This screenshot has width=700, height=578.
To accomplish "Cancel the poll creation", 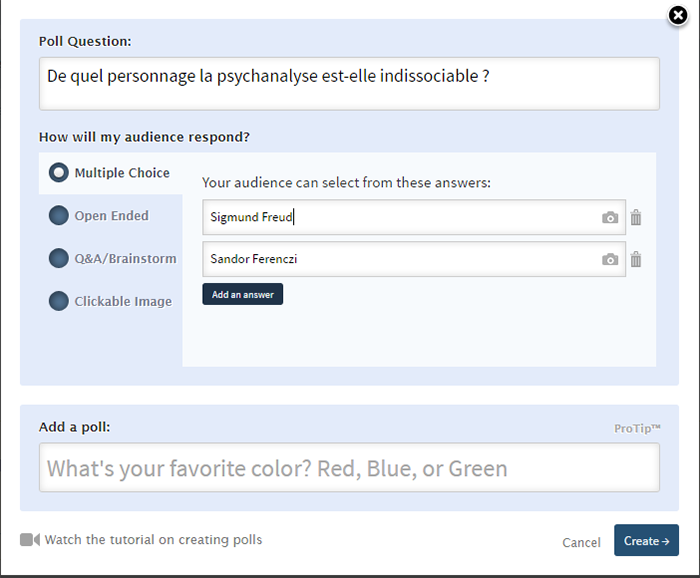I will click(x=581, y=542).
